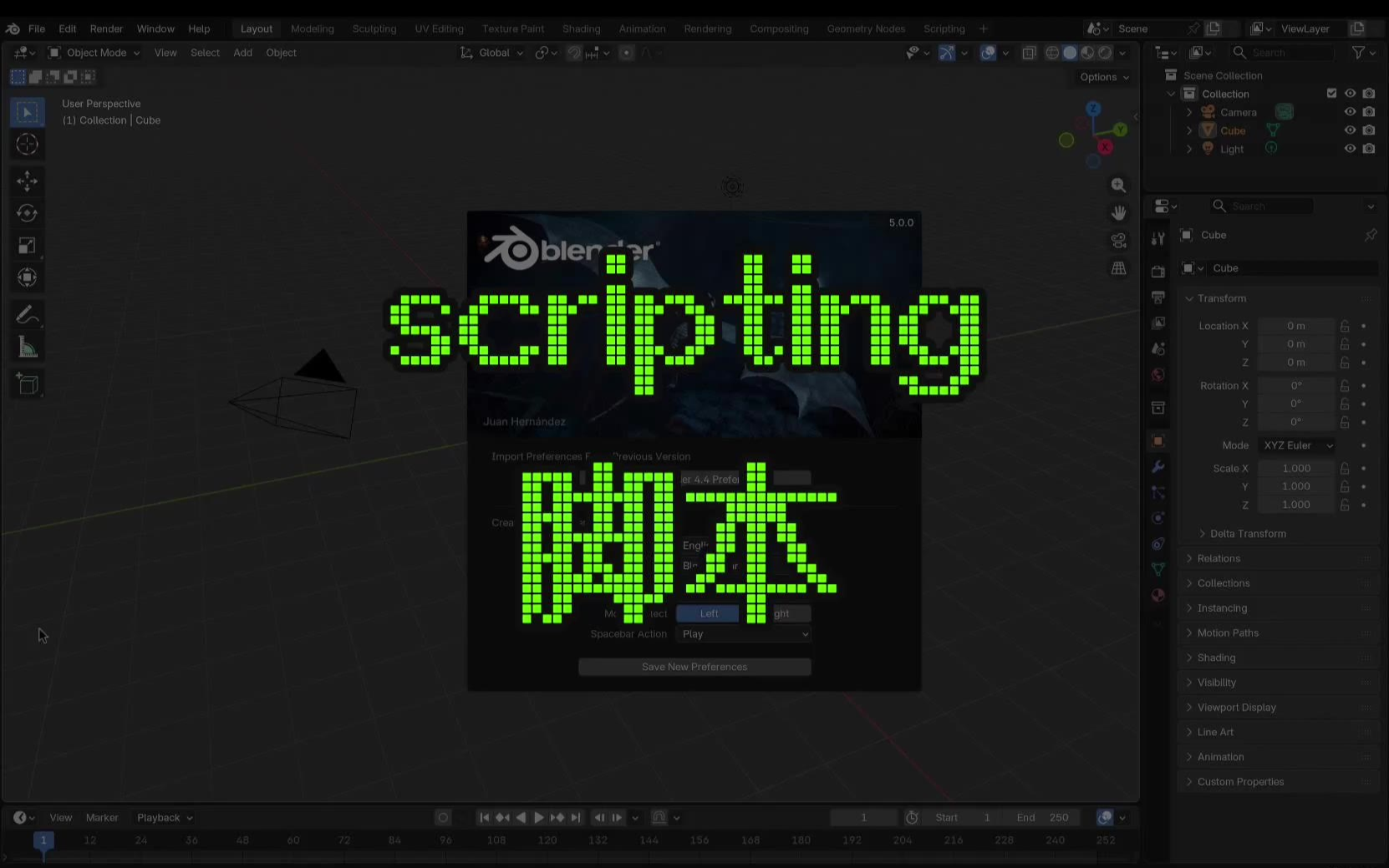
Task: Open the XYZ Euler rotation mode dropdown
Action: point(1297,445)
